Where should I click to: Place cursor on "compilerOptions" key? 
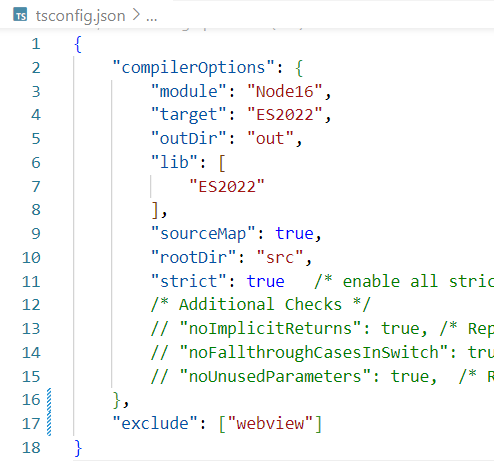[193, 68]
